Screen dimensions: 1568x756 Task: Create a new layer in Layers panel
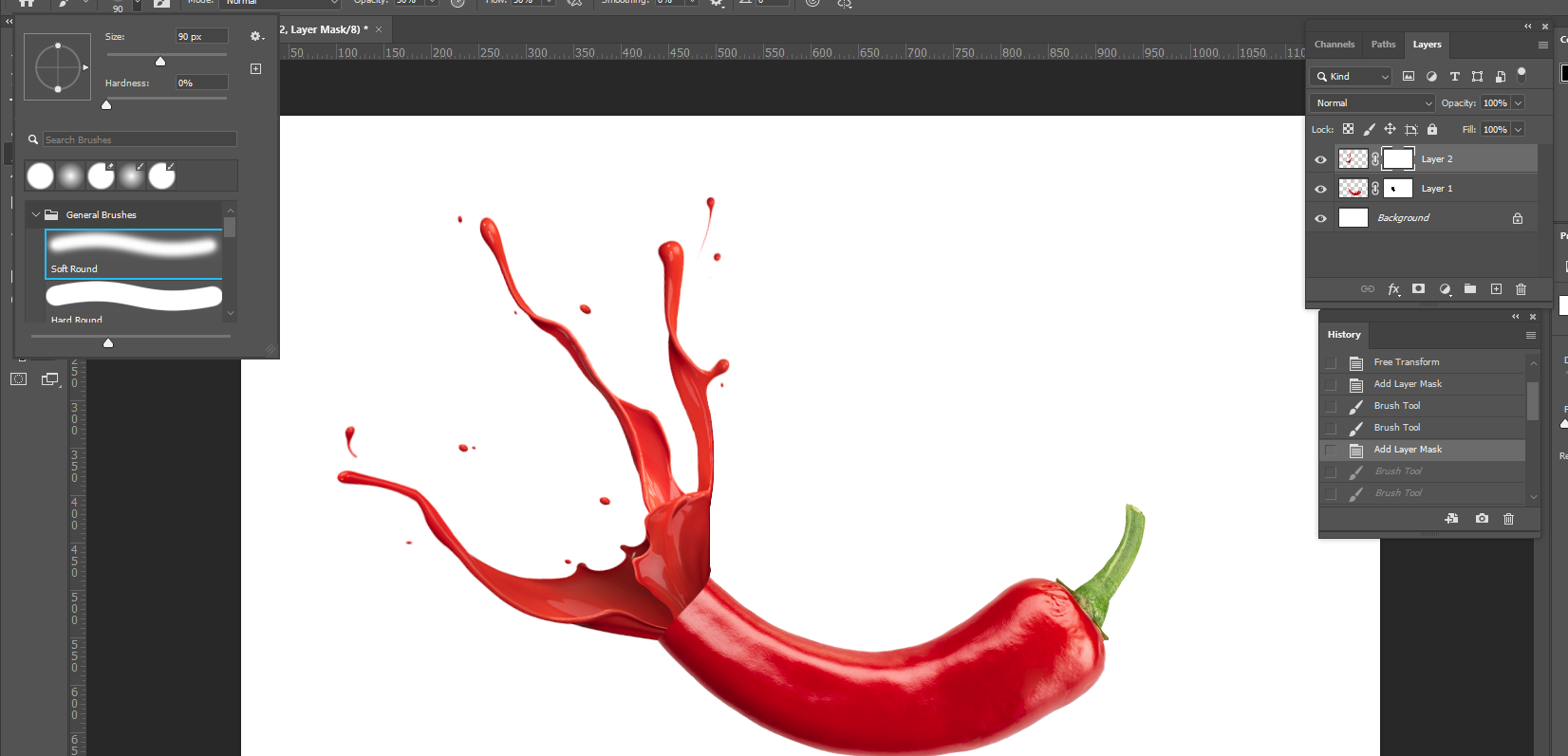(x=1496, y=289)
